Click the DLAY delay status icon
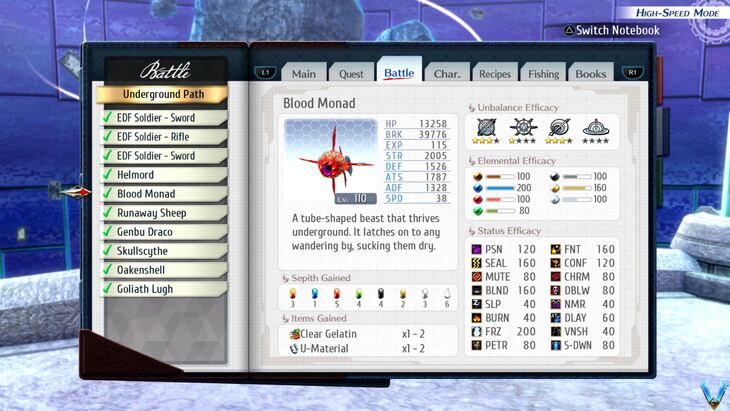Screen dimensions: 730x411 coord(555,318)
